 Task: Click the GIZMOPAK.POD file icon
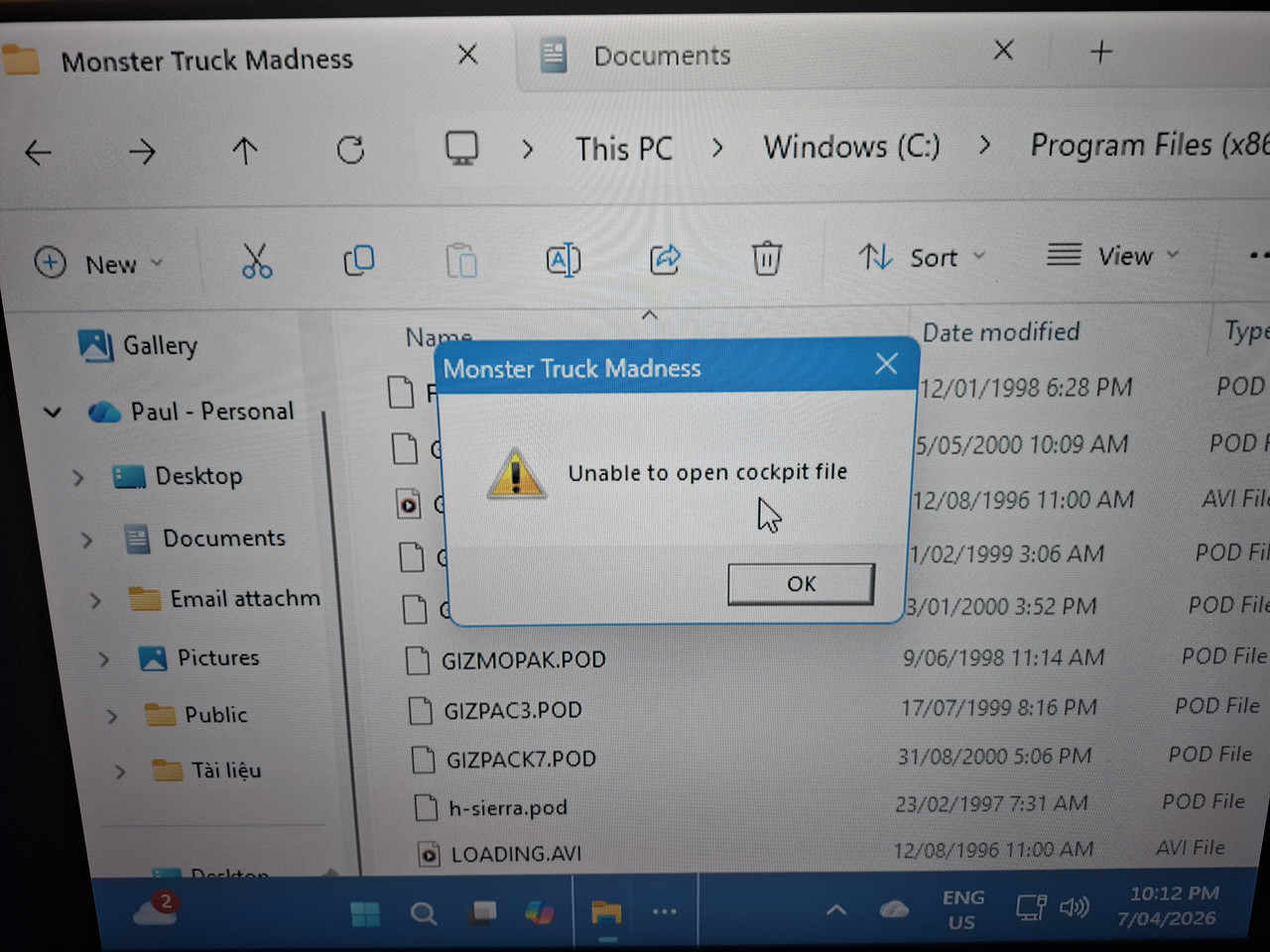point(418,660)
